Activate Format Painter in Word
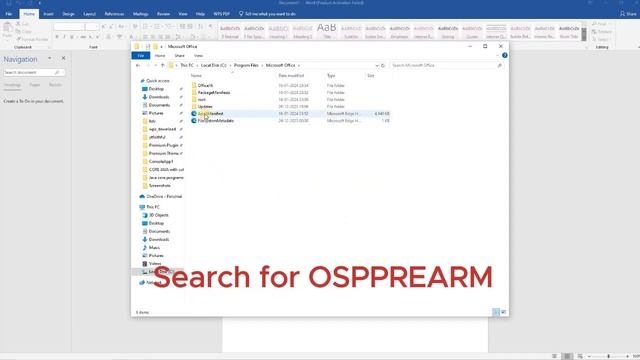640x360 pixels. click(32, 39)
